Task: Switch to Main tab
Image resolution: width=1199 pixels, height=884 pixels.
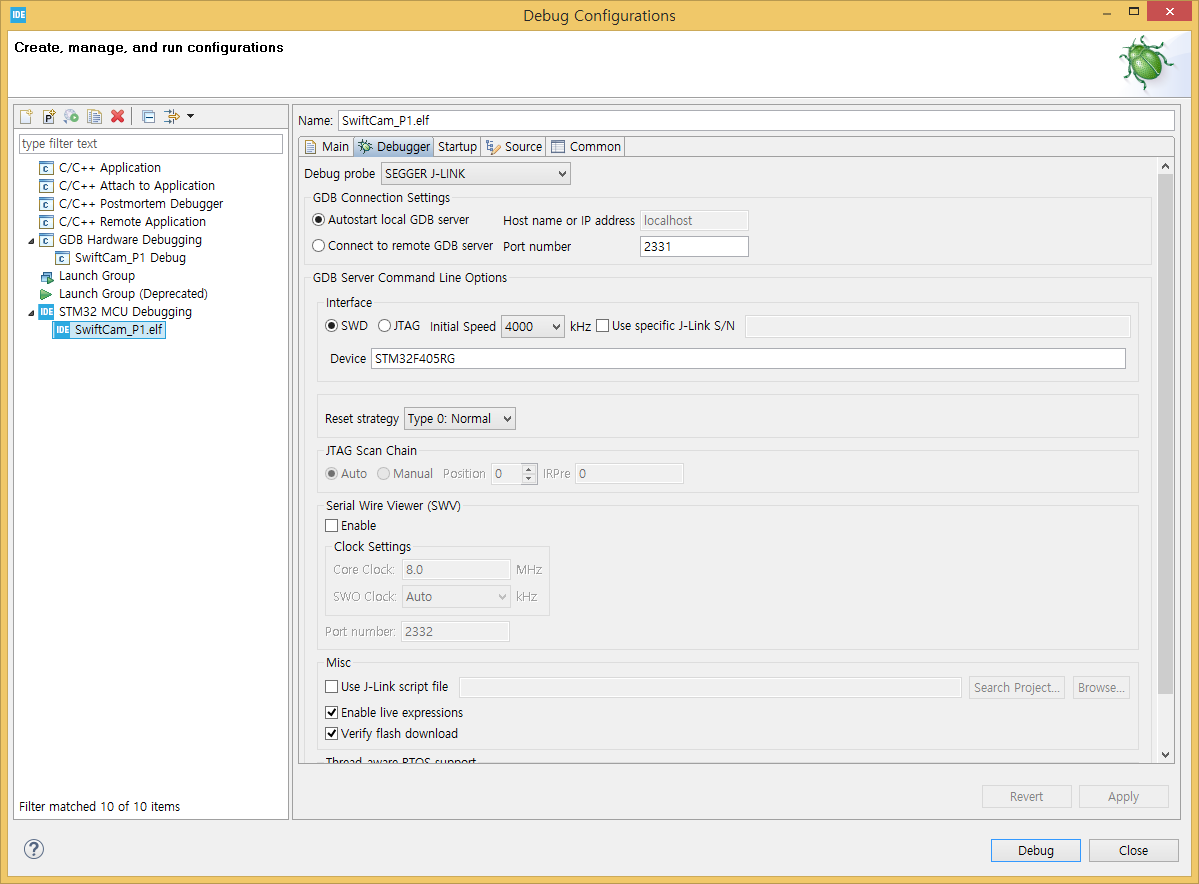Action: tap(327, 147)
